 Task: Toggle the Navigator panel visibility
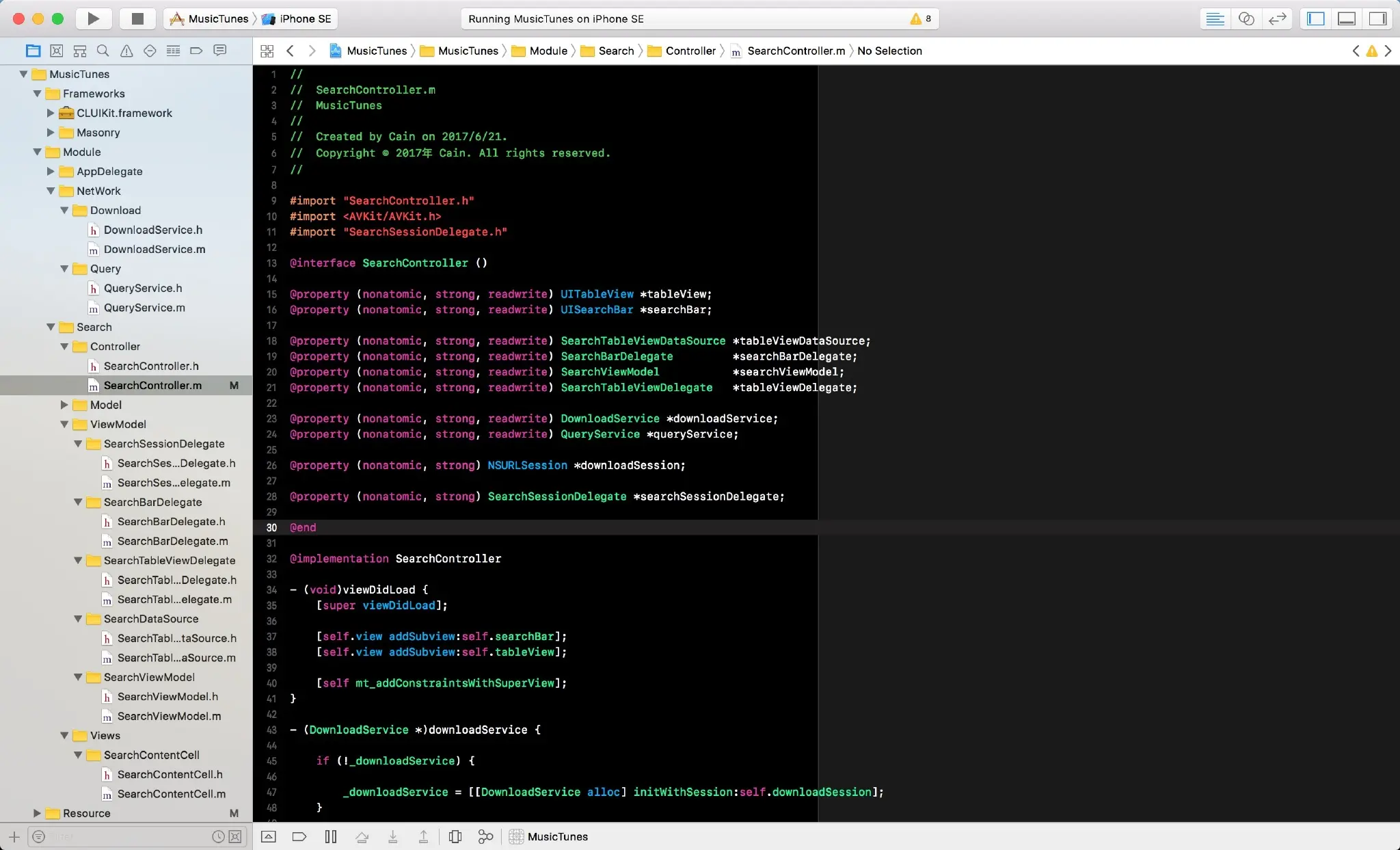pyautogui.click(x=1316, y=18)
